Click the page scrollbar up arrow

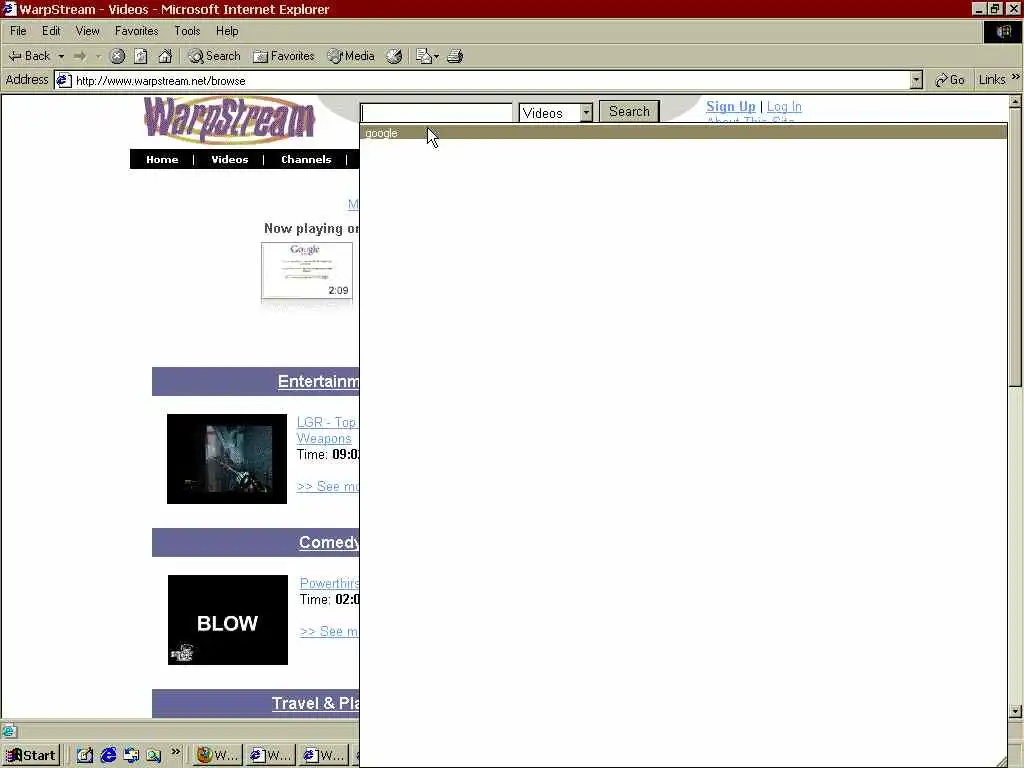(x=1016, y=102)
